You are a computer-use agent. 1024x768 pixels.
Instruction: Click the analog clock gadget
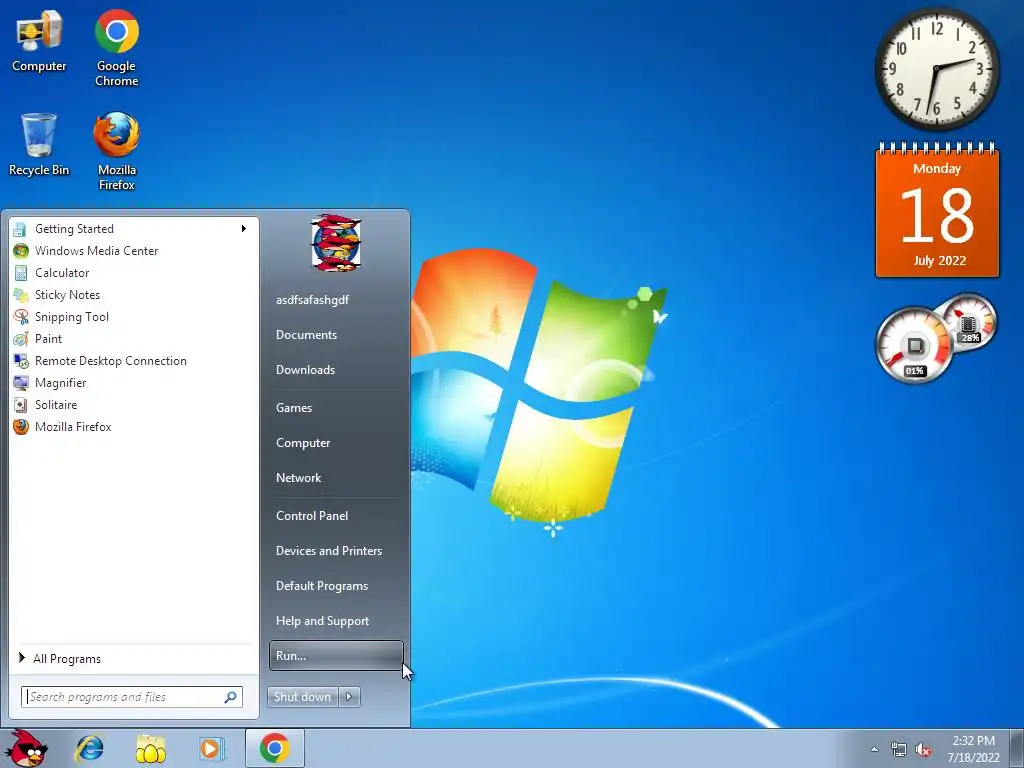point(936,69)
